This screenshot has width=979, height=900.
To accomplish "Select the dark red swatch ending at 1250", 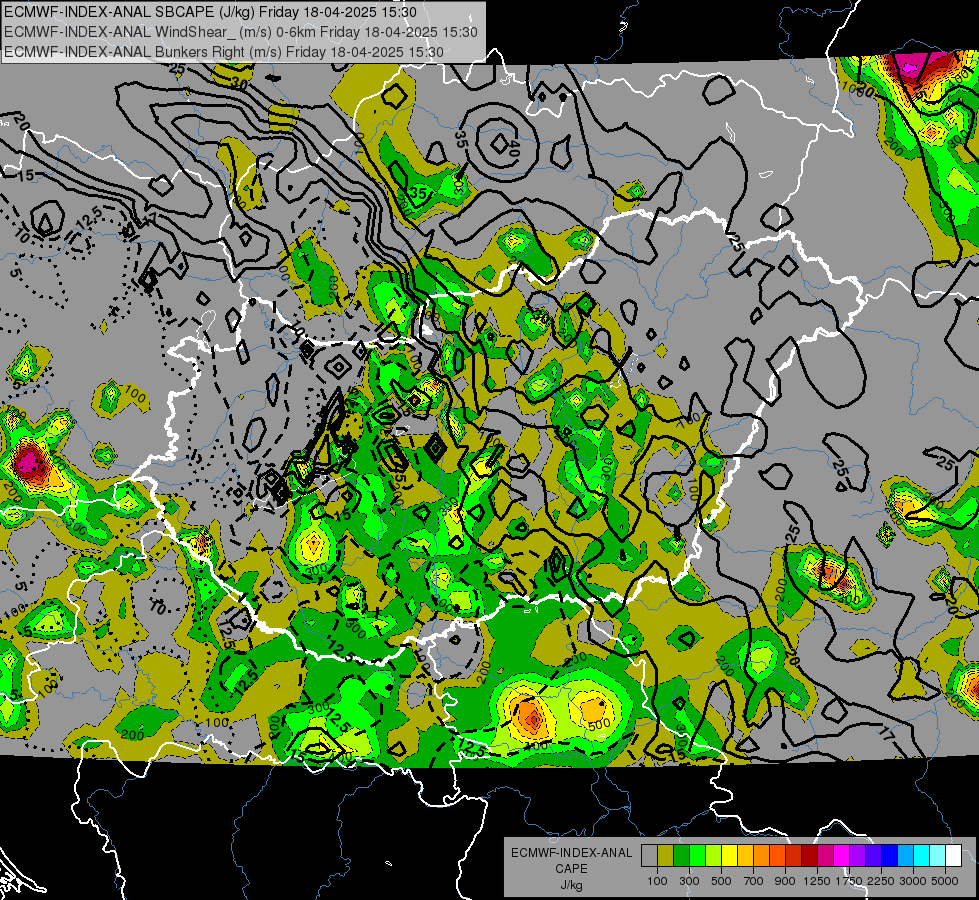I will tap(809, 856).
